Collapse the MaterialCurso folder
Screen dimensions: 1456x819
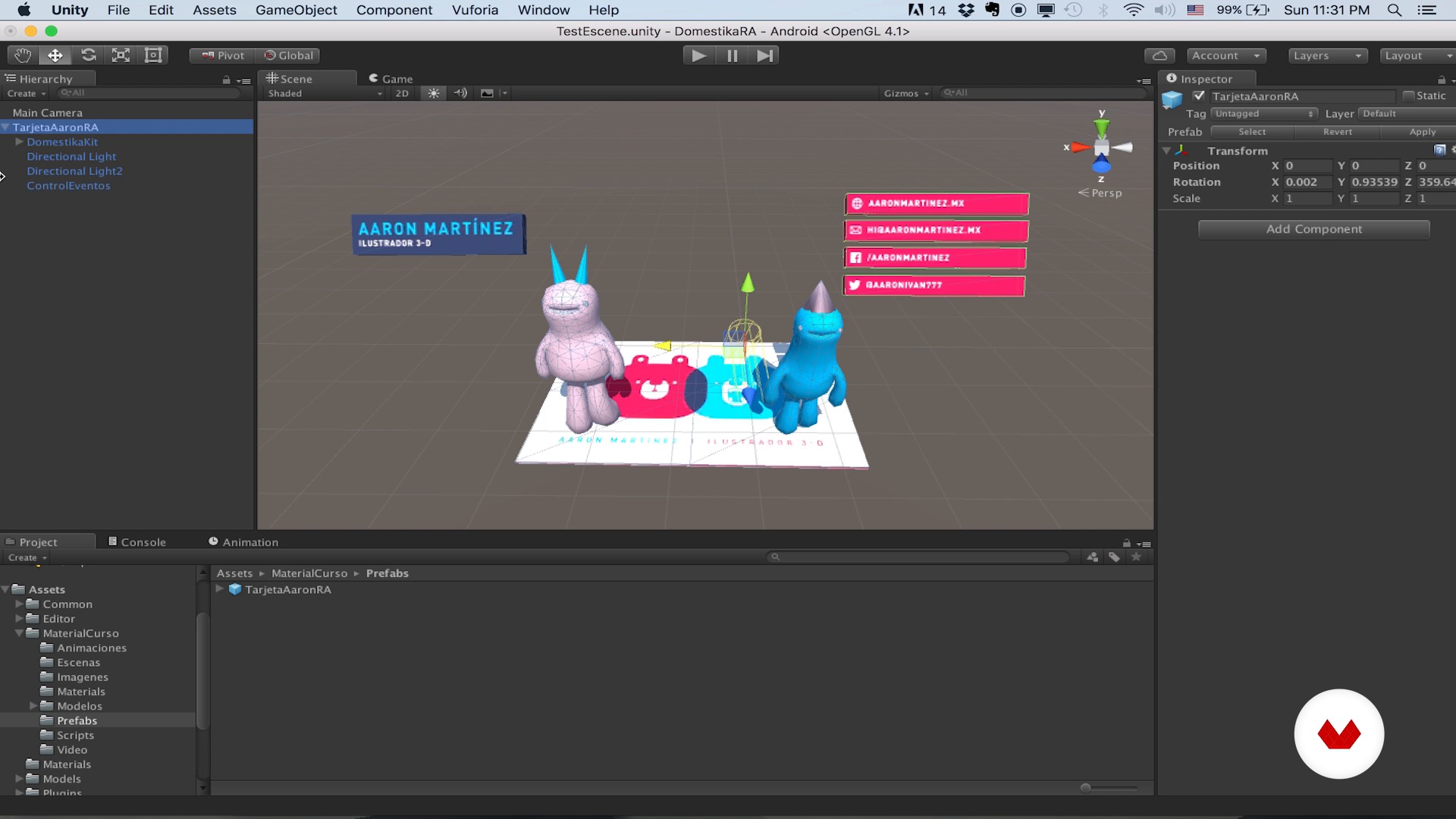pyautogui.click(x=19, y=633)
